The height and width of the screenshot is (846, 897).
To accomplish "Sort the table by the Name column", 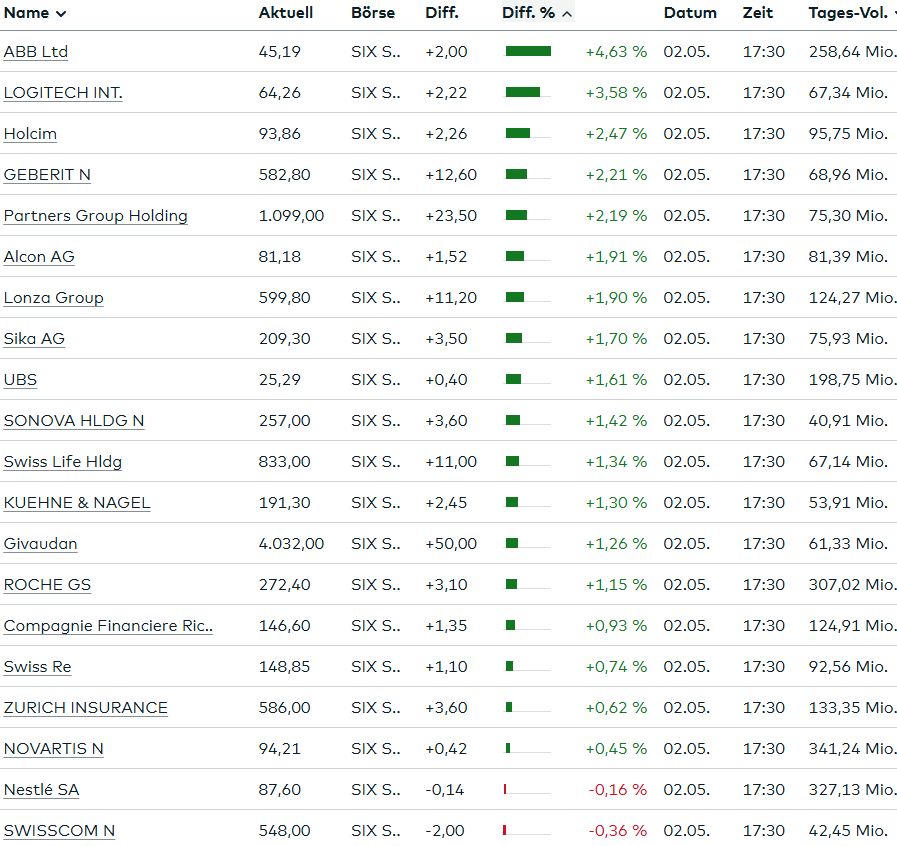I will coord(35,13).
